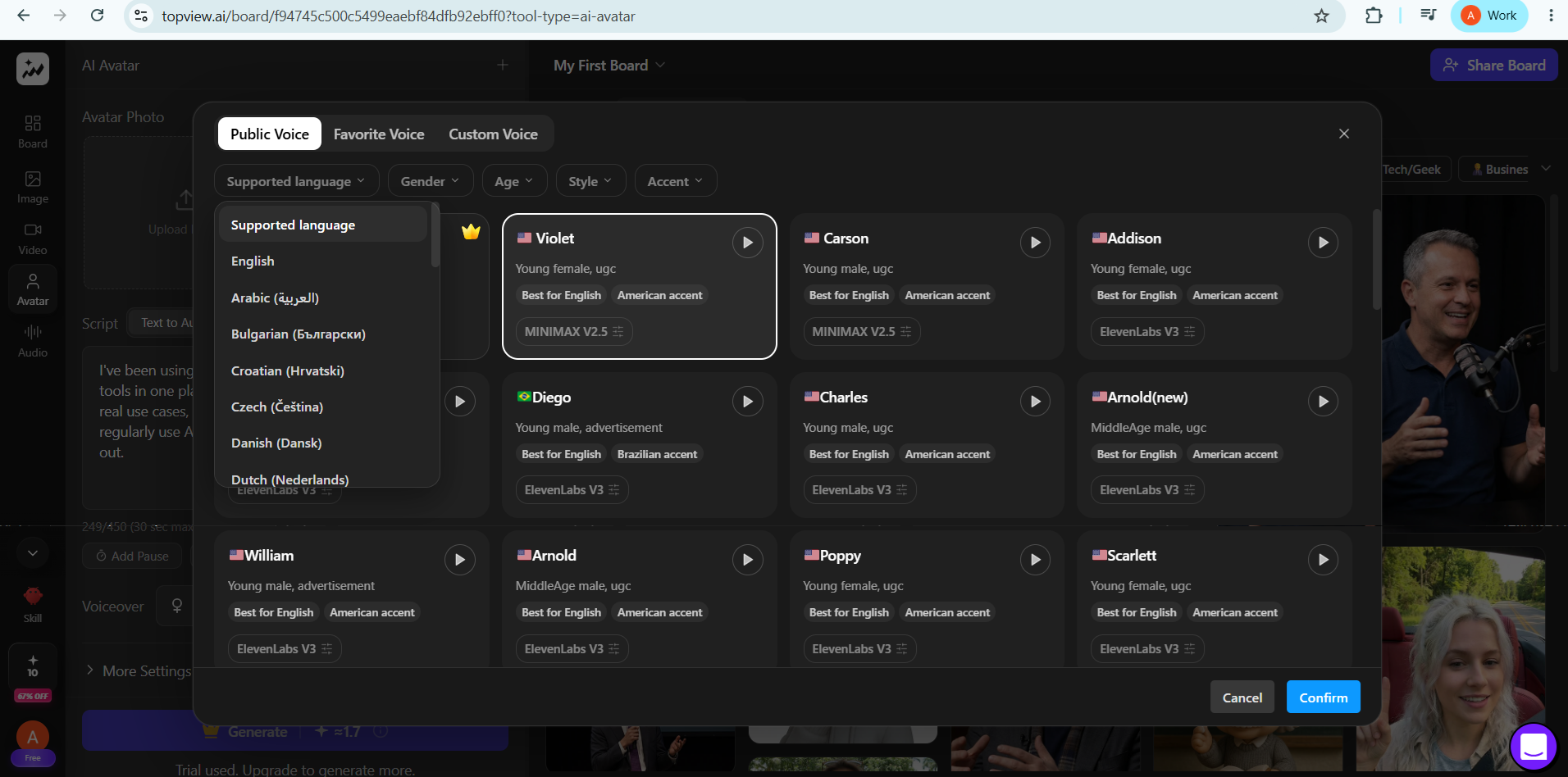This screenshot has height=777, width=1568.
Task: Select Danish (Dansk) language option
Action: click(323, 443)
